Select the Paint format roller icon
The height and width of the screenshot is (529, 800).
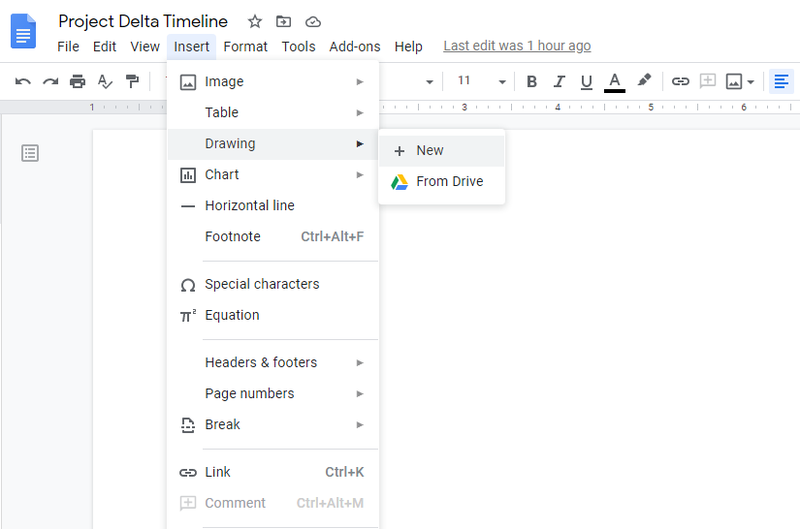coord(132,81)
